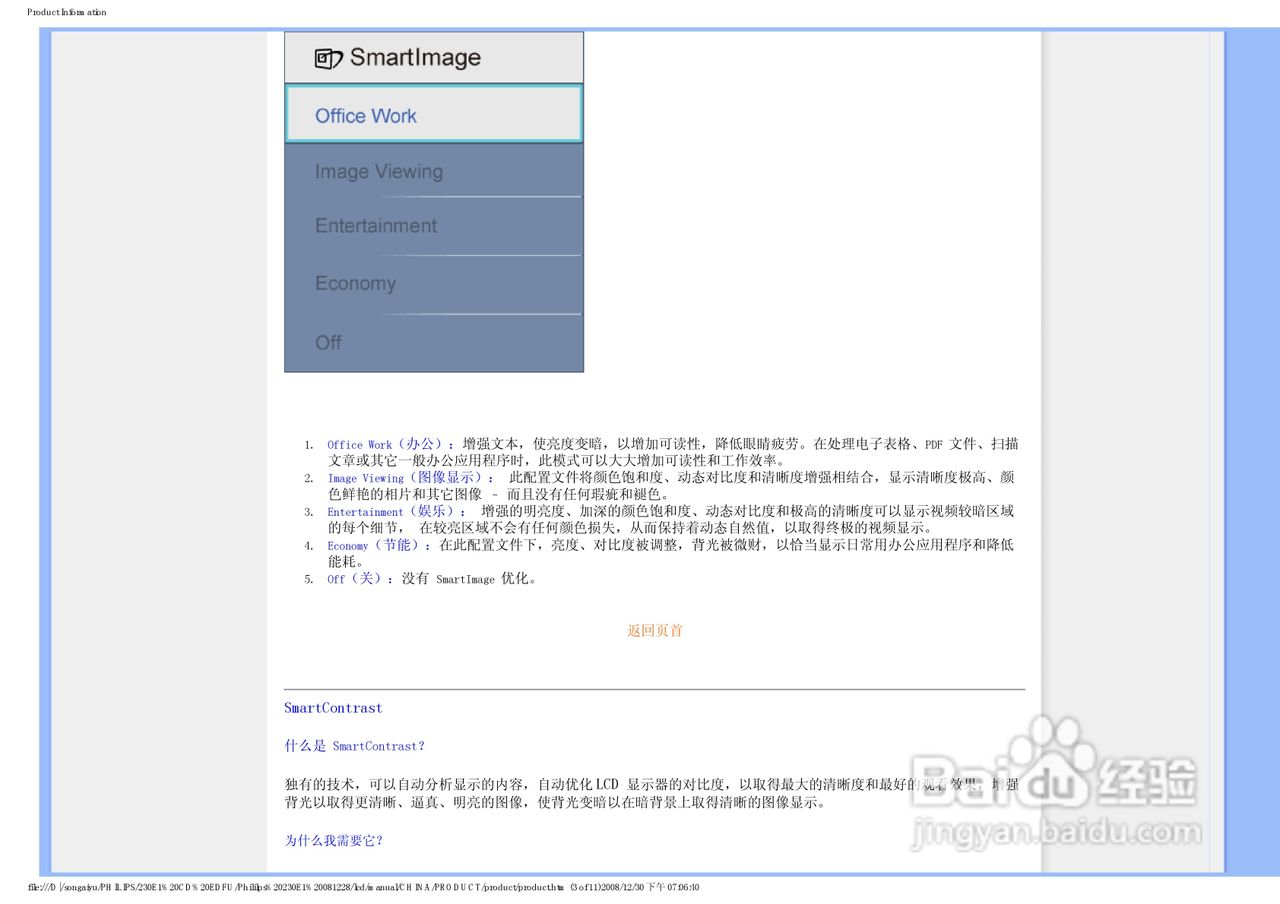Click the 什么是 SmartContrast? heading
Viewport: 1280px width, 904px height.
coord(354,746)
